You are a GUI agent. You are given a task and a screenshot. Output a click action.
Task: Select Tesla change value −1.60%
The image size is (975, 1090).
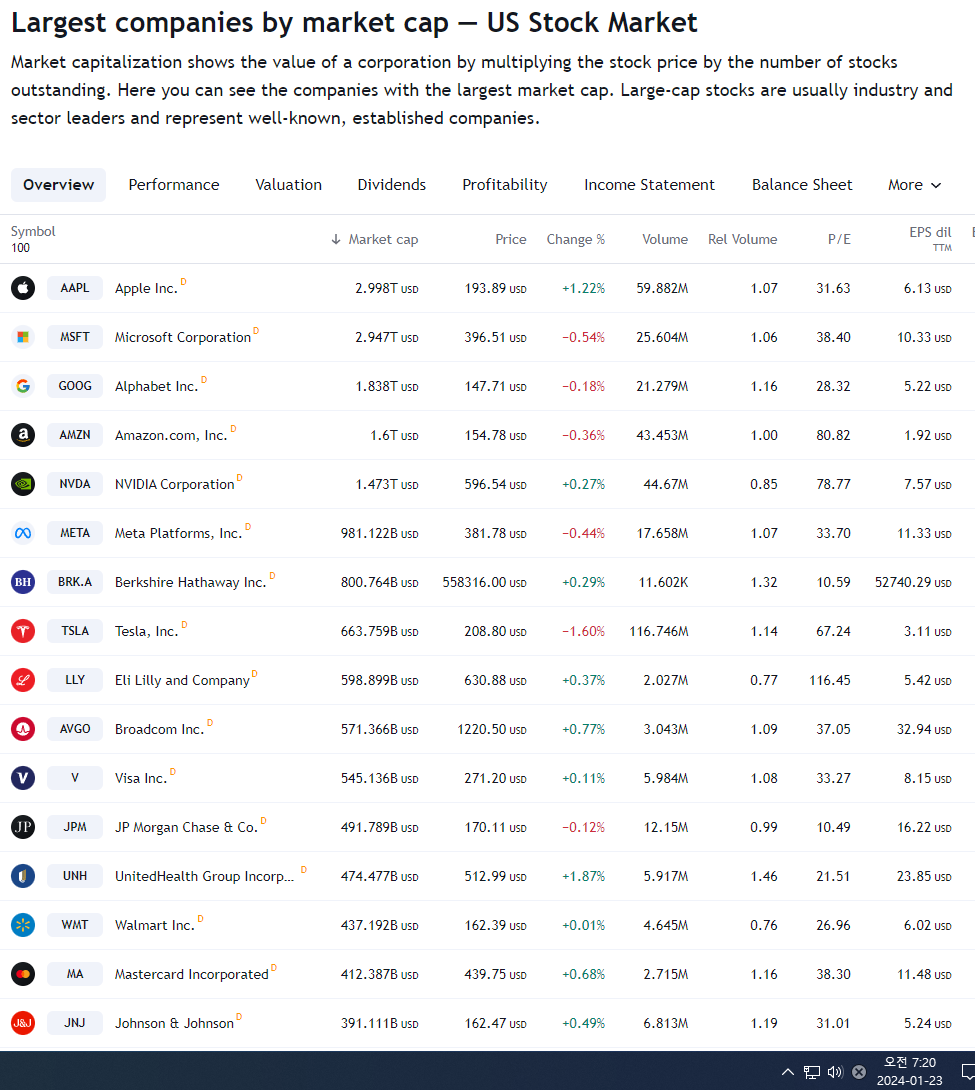(584, 631)
